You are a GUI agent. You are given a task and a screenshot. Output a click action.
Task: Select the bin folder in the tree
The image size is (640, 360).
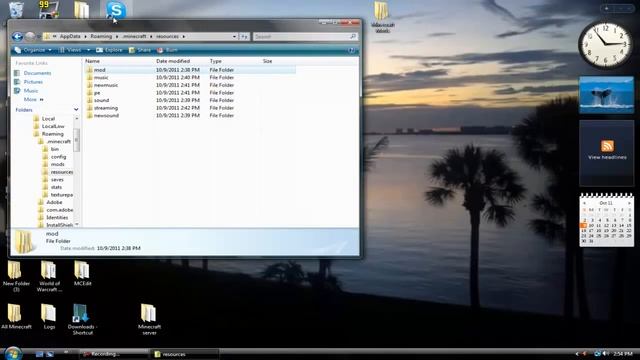[x=55, y=149]
